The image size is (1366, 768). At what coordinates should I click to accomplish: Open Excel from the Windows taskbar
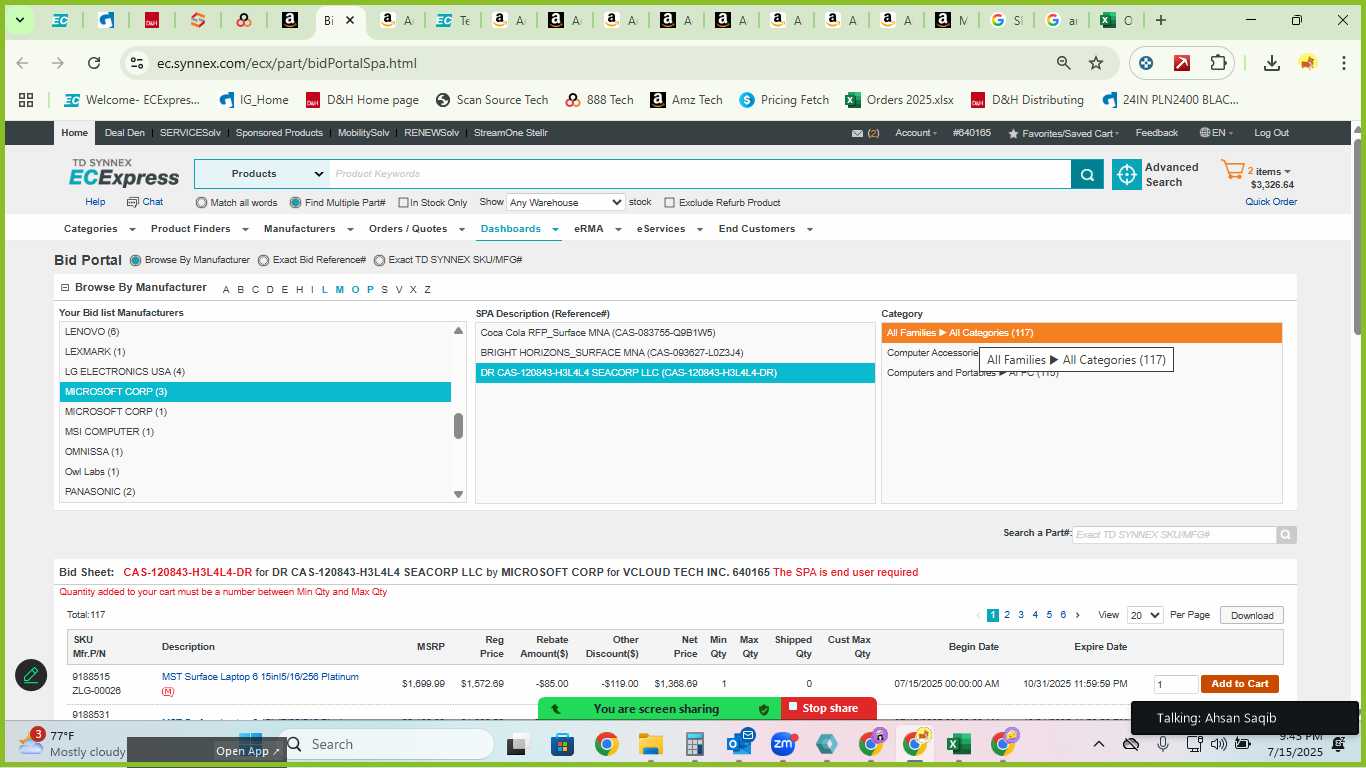pyautogui.click(x=958, y=744)
